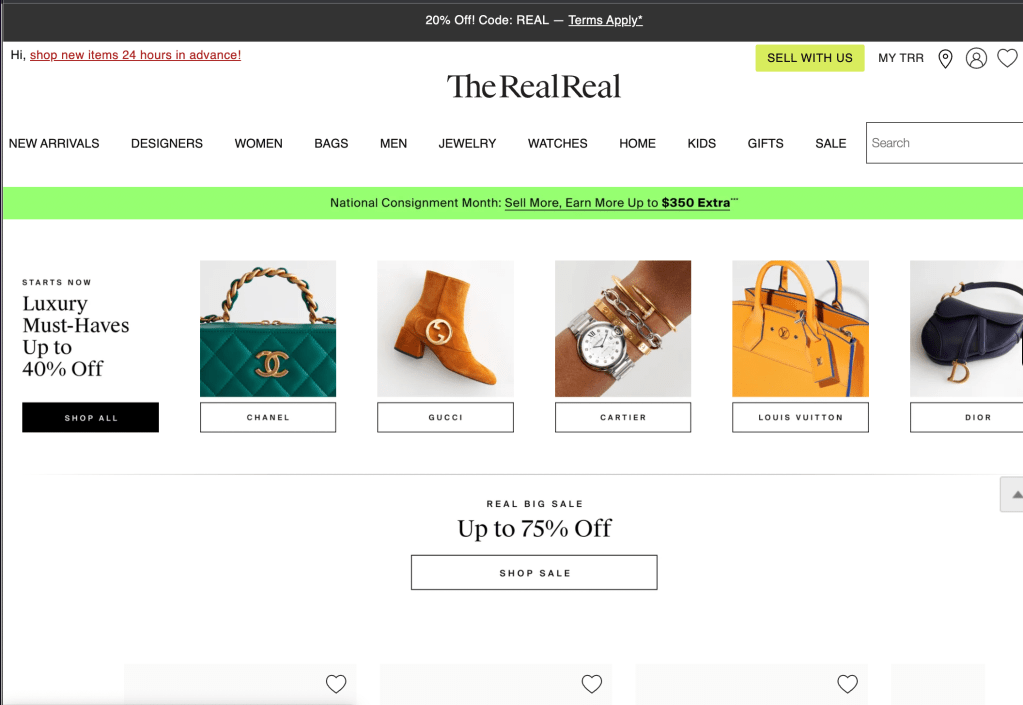Viewport: 1023px width, 705px height.
Task: Open the account profile icon
Action: [x=976, y=58]
